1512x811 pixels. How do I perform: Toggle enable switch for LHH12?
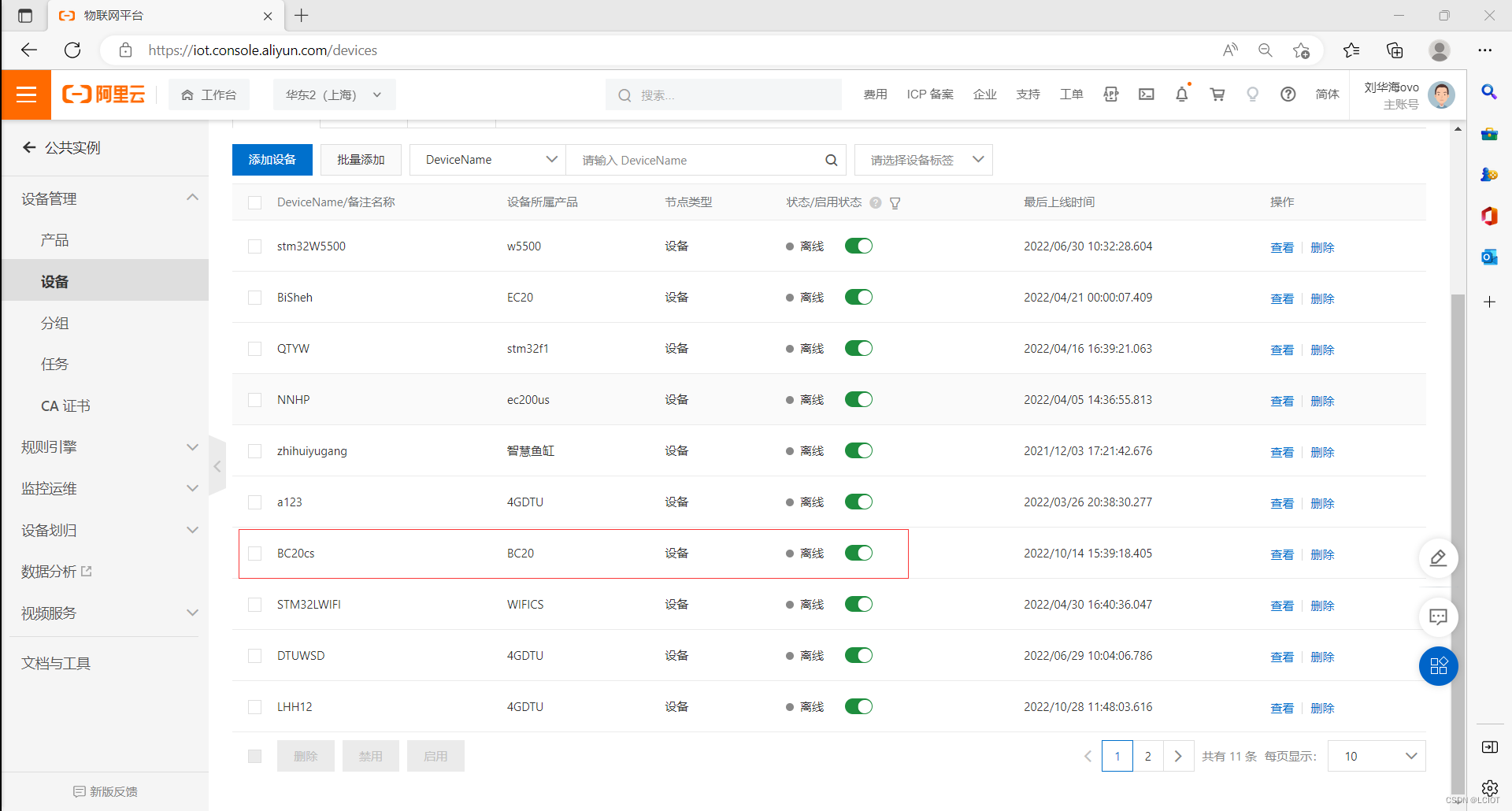click(x=858, y=706)
